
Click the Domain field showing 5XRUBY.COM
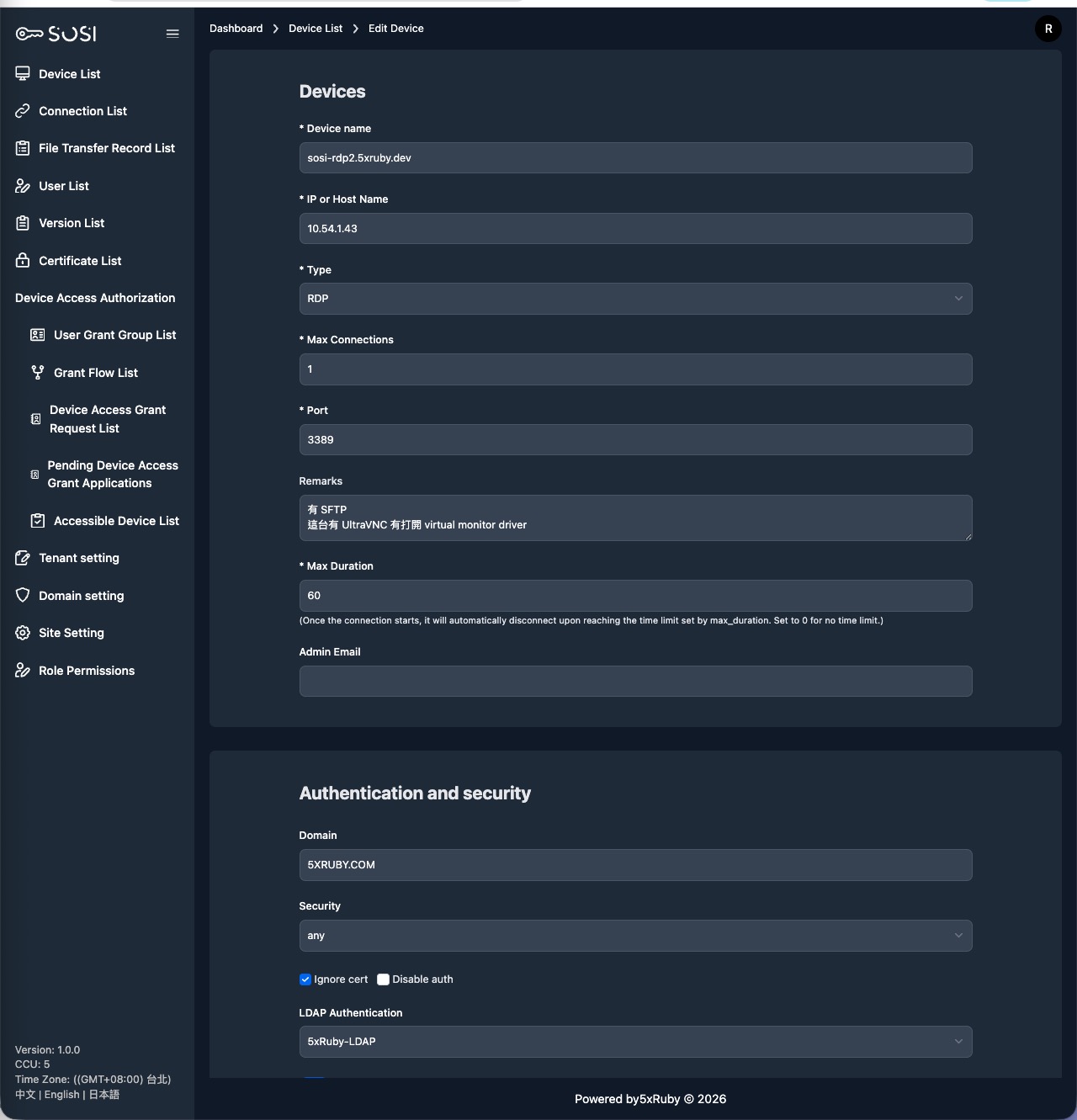(x=635, y=865)
